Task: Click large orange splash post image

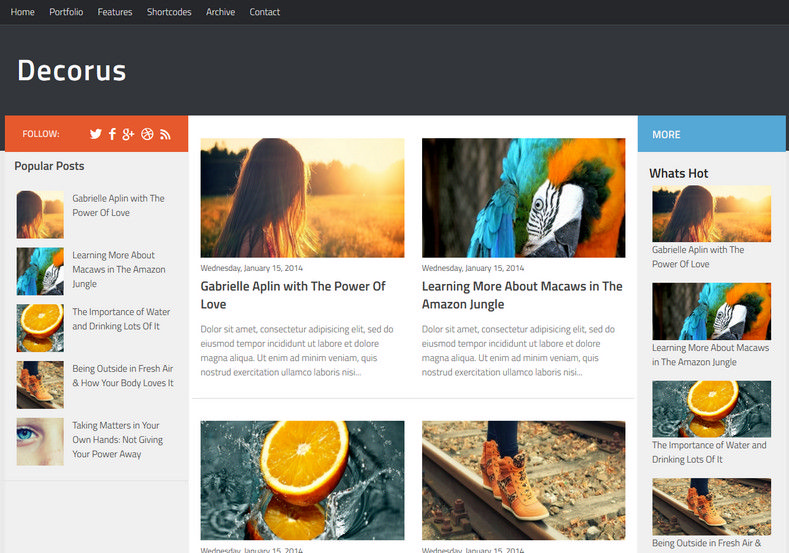Action: tap(302, 481)
